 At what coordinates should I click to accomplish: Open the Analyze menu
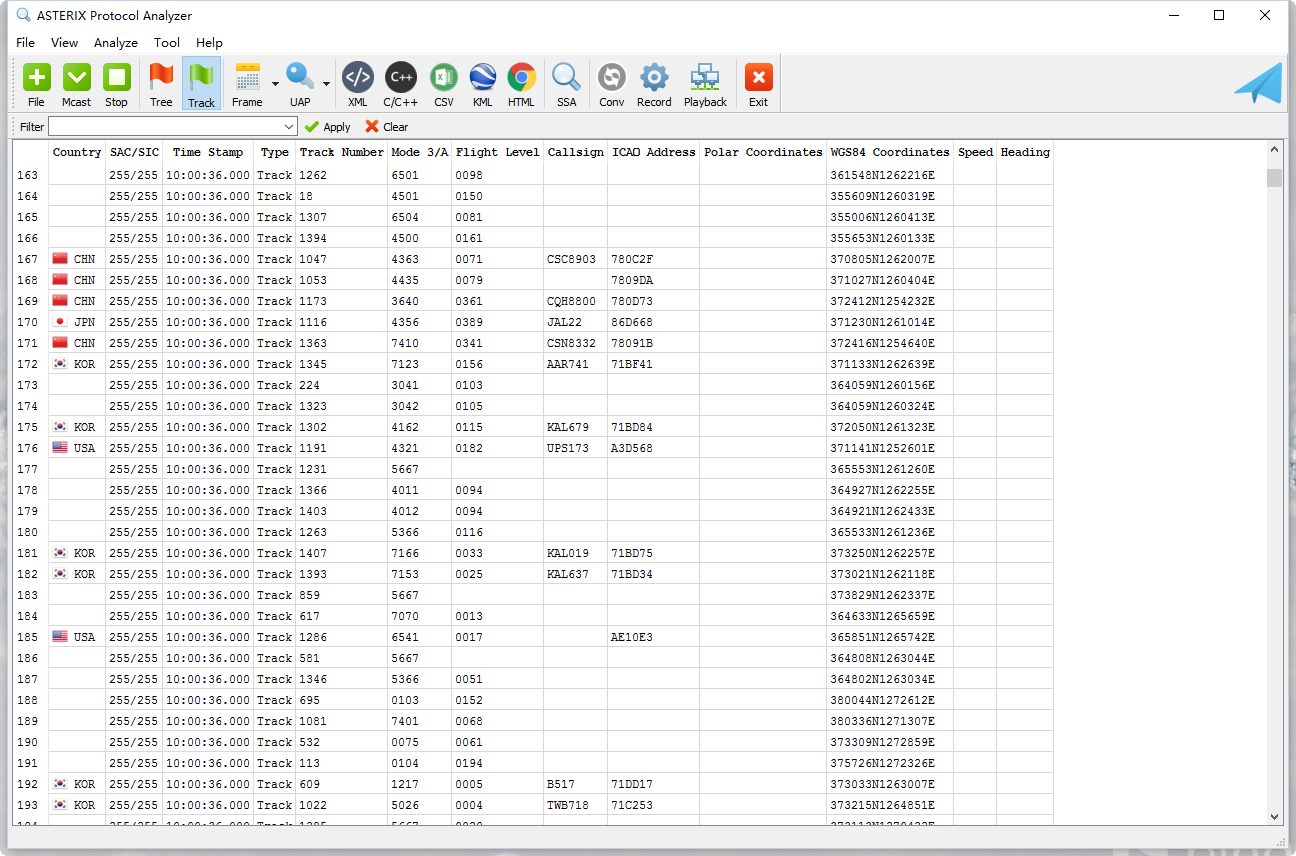116,43
